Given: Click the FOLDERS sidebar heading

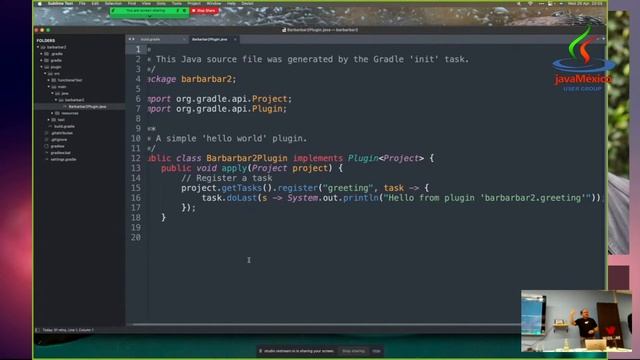Looking at the screenshot, I should point(46,41).
